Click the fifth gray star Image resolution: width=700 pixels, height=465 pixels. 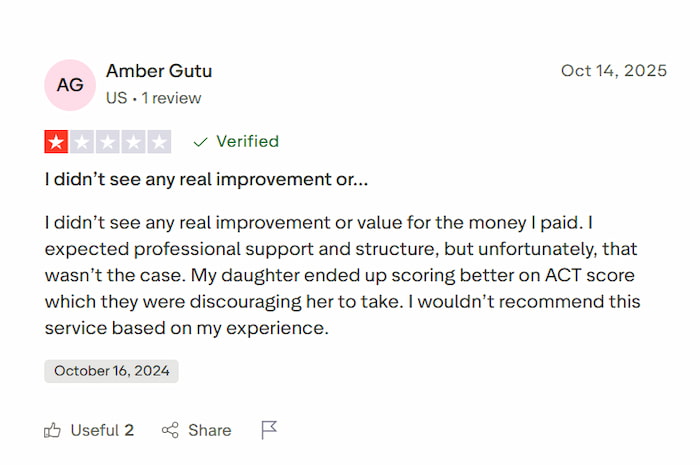tap(159, 142)
